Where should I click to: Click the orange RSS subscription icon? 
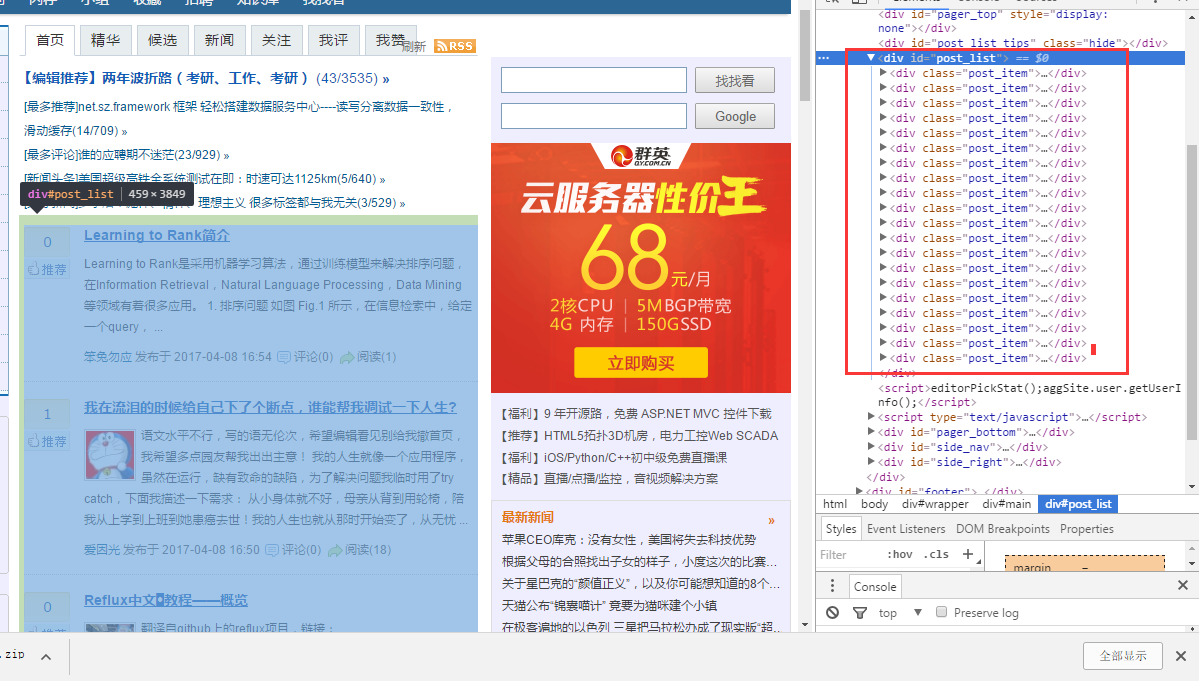[x=457, y=45]
